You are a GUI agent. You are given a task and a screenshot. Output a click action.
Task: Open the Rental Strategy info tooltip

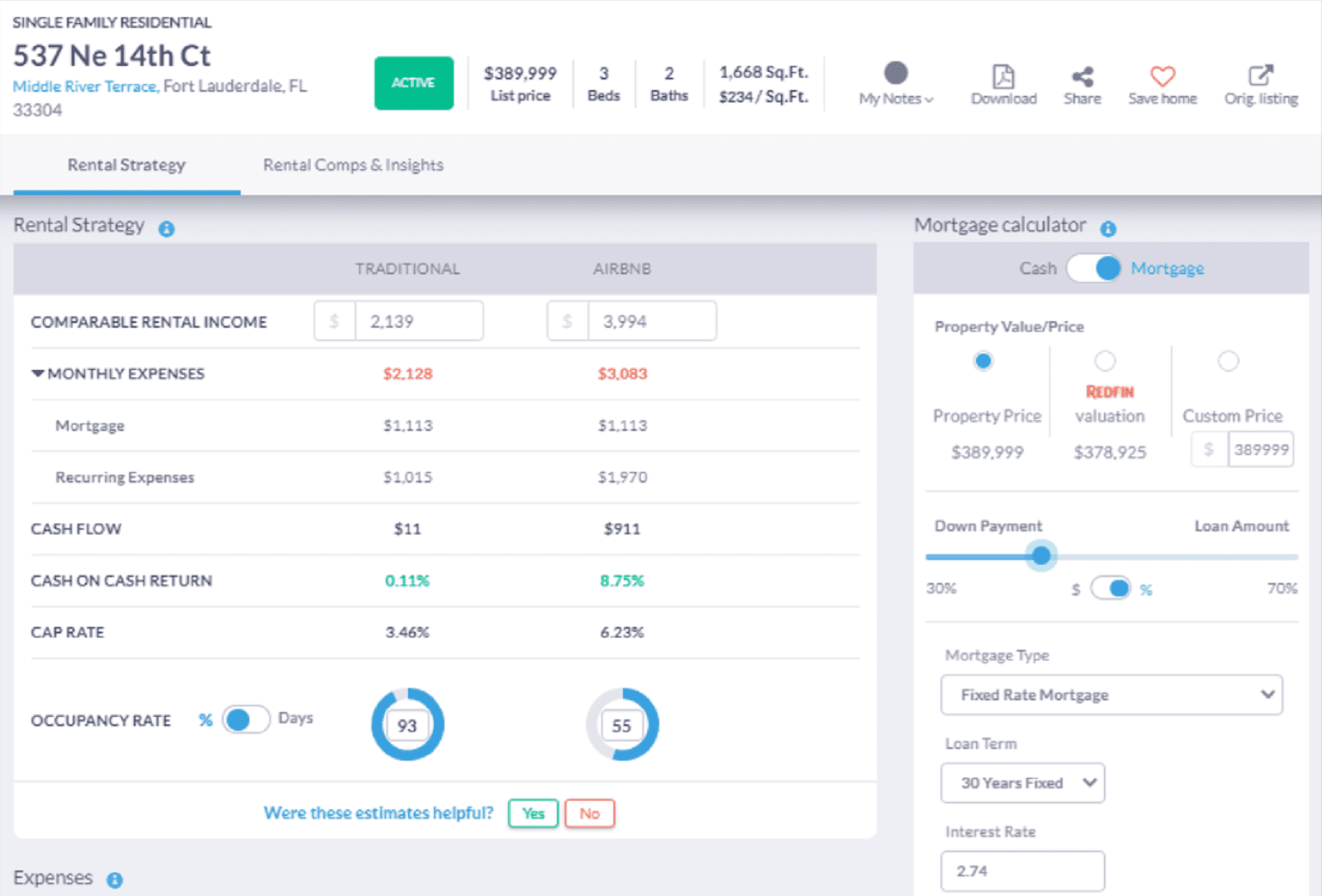[166, 229]
